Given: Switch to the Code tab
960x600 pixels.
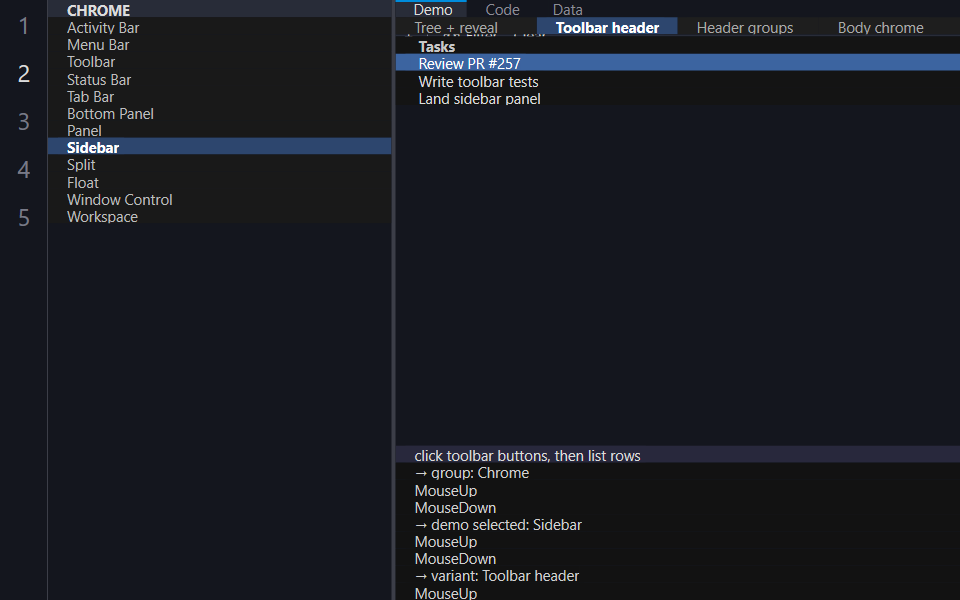Looking at the screenshot, I should click(502, 9).
